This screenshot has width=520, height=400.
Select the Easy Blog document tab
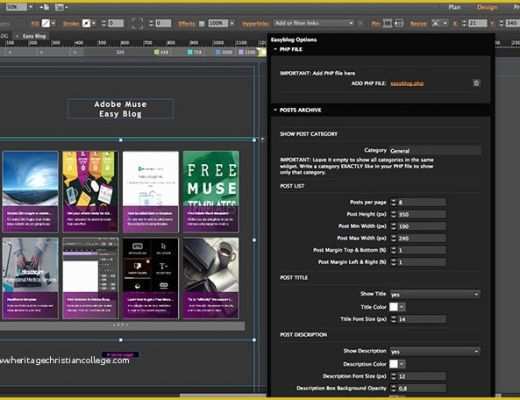tap(34, 36)
